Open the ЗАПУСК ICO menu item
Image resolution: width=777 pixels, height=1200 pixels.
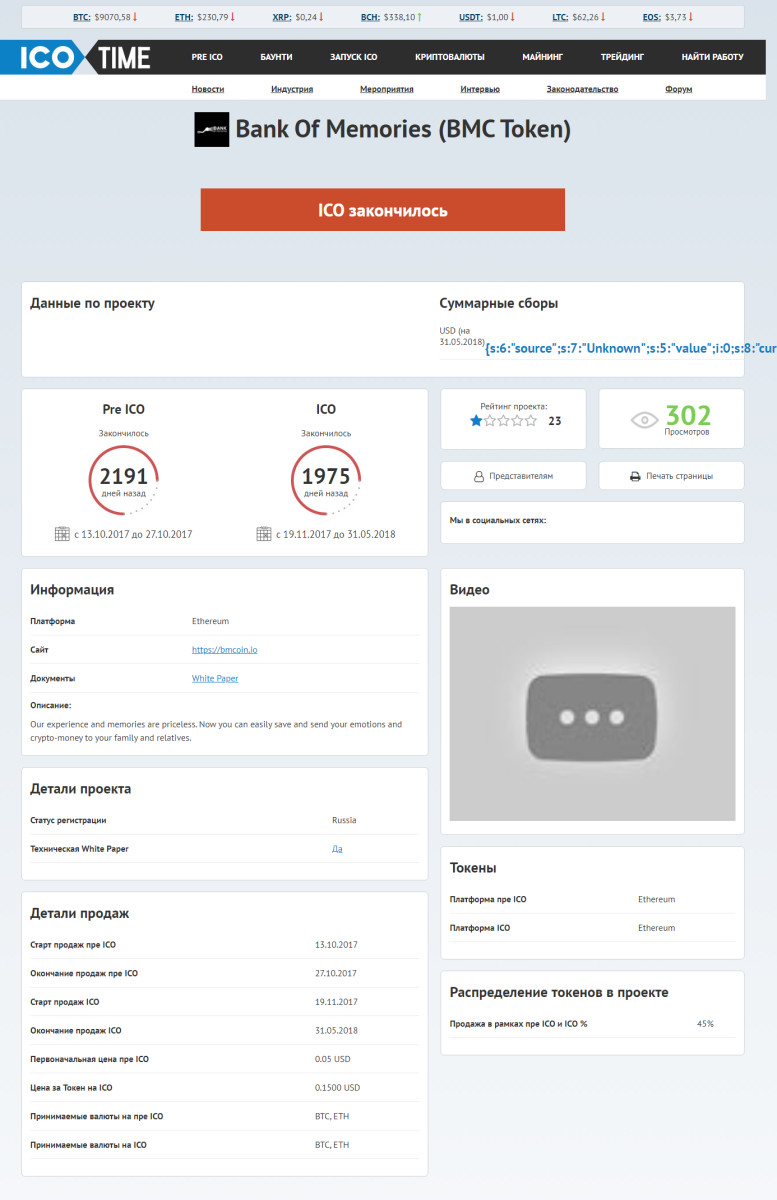click(x=354, y=58)
